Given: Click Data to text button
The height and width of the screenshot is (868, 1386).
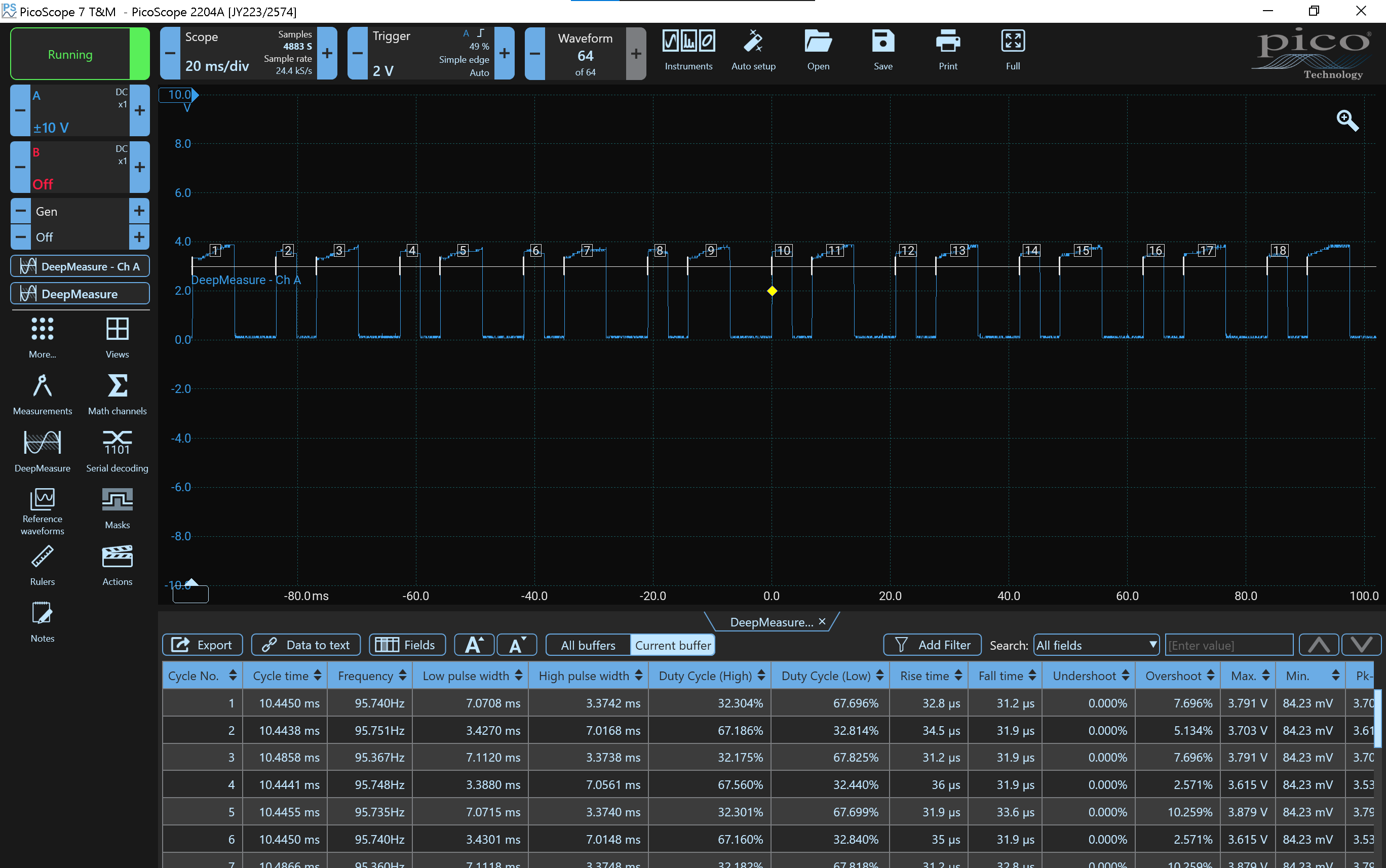Looking at the screenshot, I should pyautogui.click(x=306, y=645).
